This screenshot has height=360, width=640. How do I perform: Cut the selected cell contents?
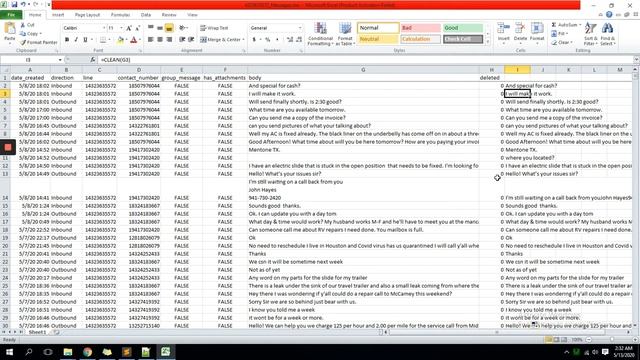[28, 25]
